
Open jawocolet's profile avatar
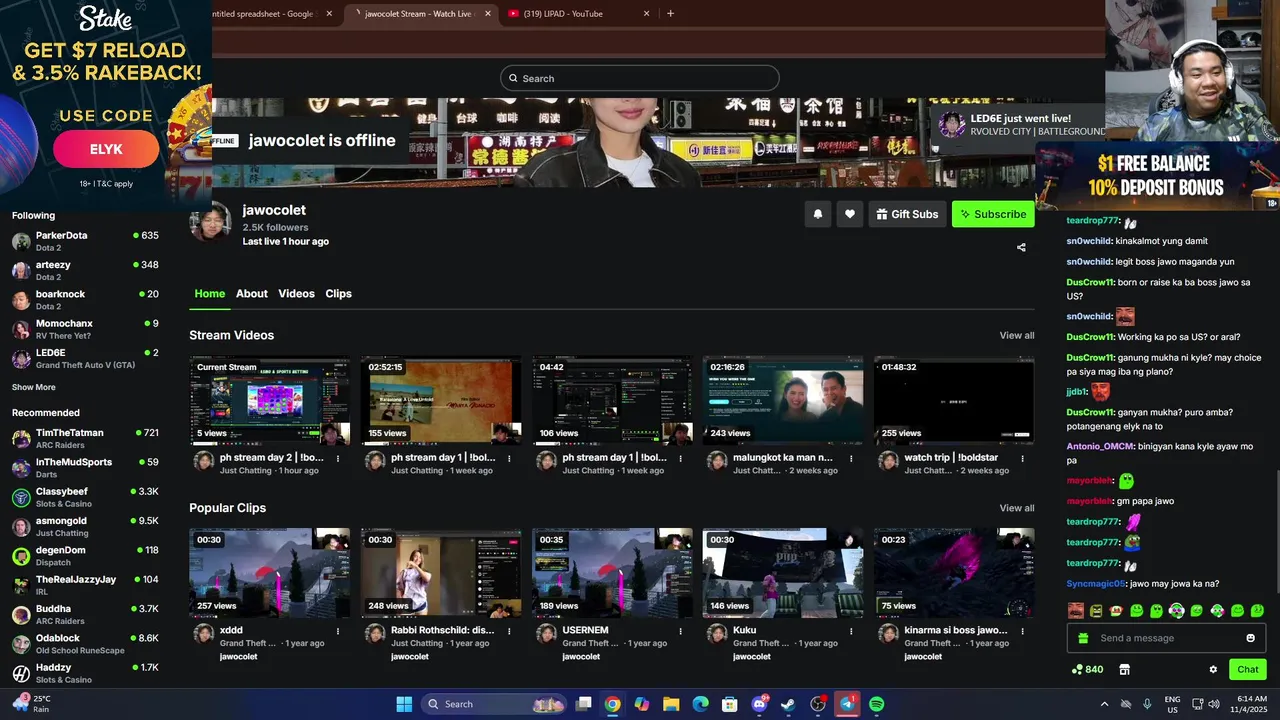[x=210, y=222]
